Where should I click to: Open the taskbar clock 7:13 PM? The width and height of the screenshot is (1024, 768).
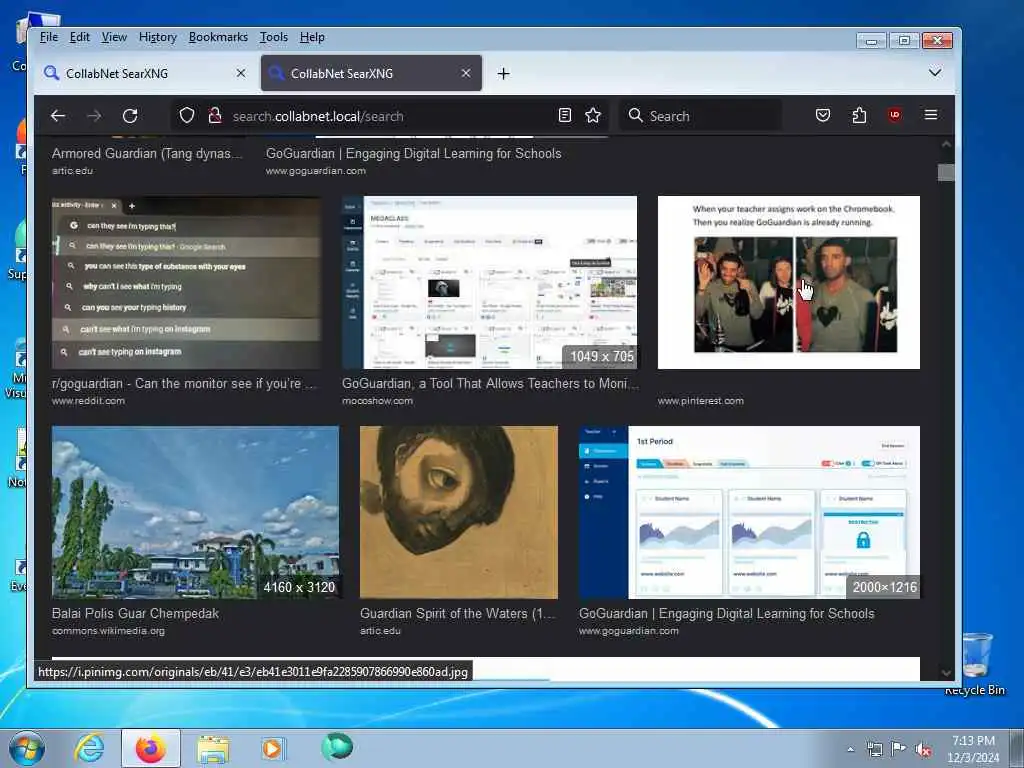click(x=973, y=749)
